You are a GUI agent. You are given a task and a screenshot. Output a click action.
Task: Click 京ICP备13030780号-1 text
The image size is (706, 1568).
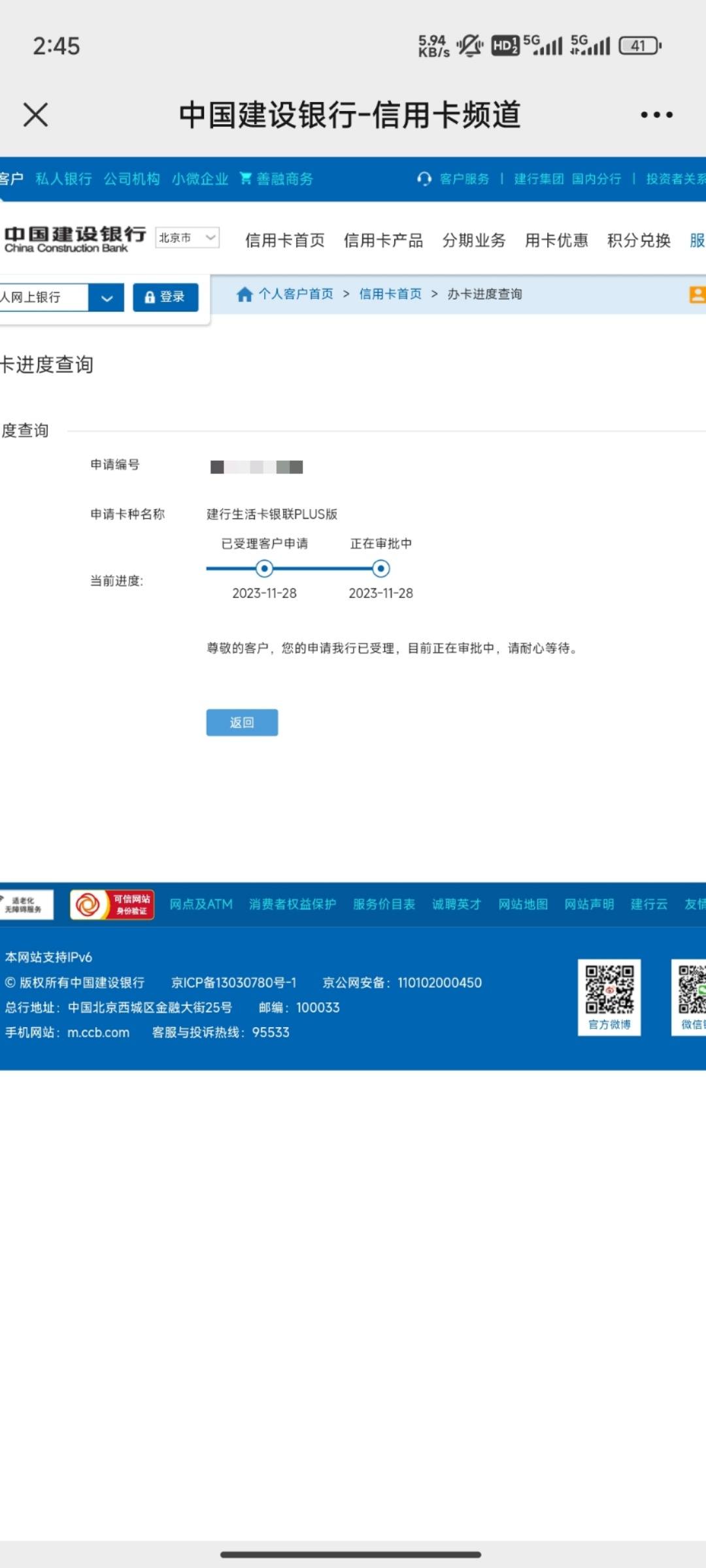click(233, 983)
